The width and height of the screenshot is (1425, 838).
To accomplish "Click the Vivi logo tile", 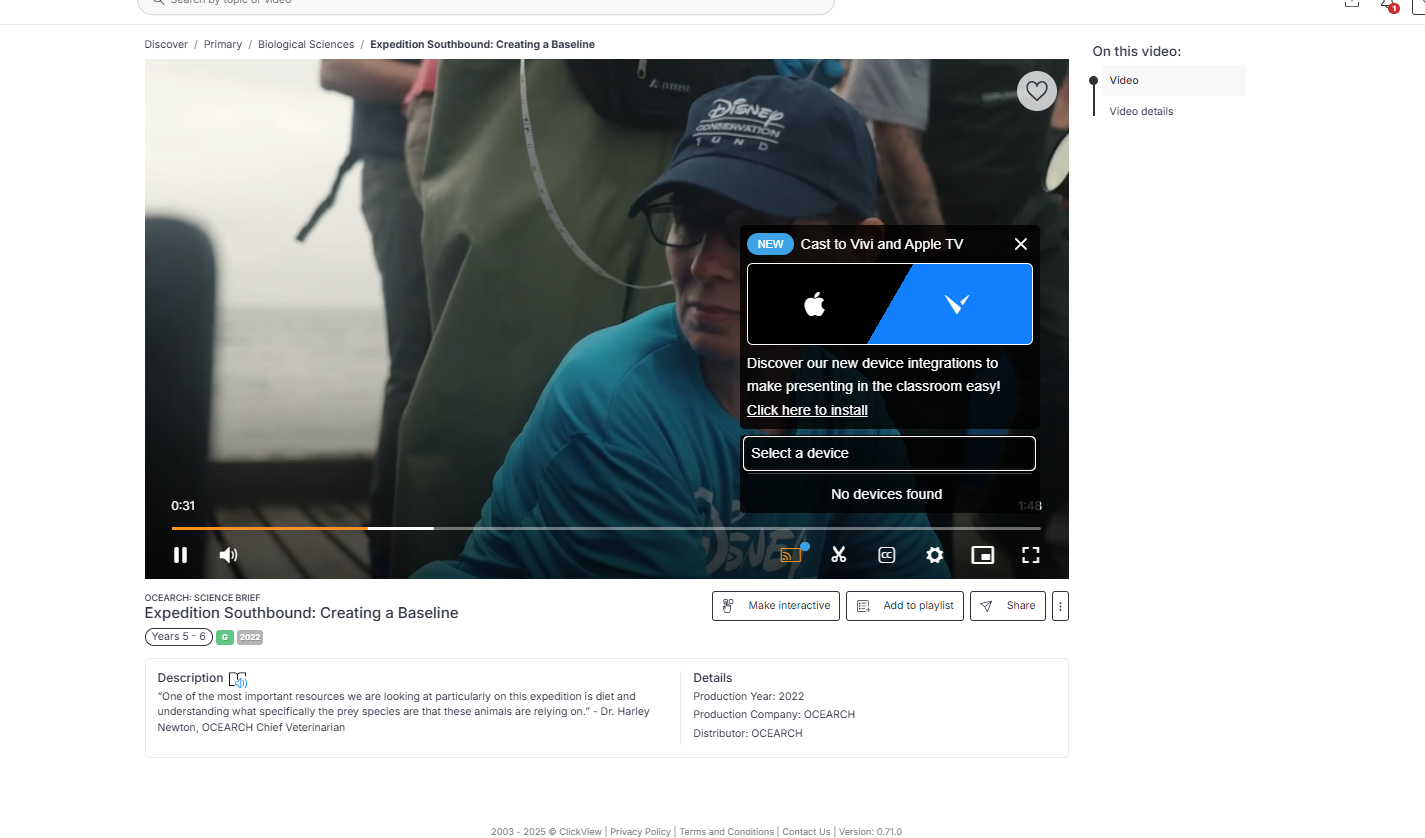I will 957,304.
